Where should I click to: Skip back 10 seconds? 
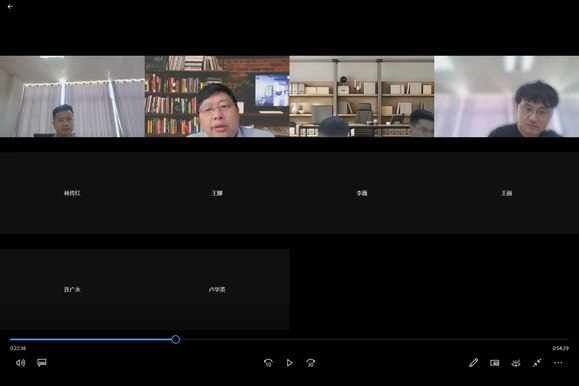[x=268, y=363]
